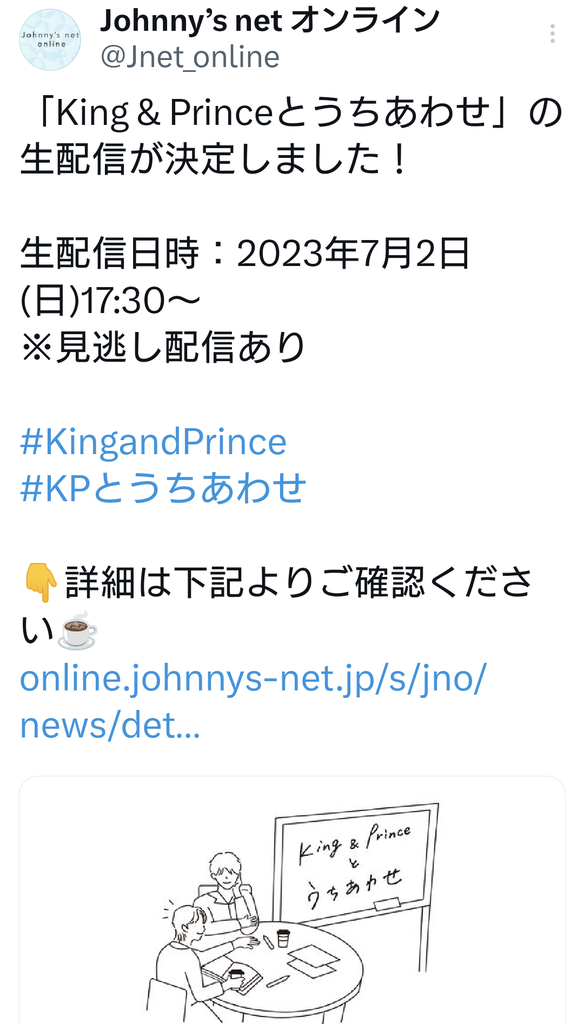Open the link preview card illustration
Viewport: 584px width, 1024px height.
(292, 900)
